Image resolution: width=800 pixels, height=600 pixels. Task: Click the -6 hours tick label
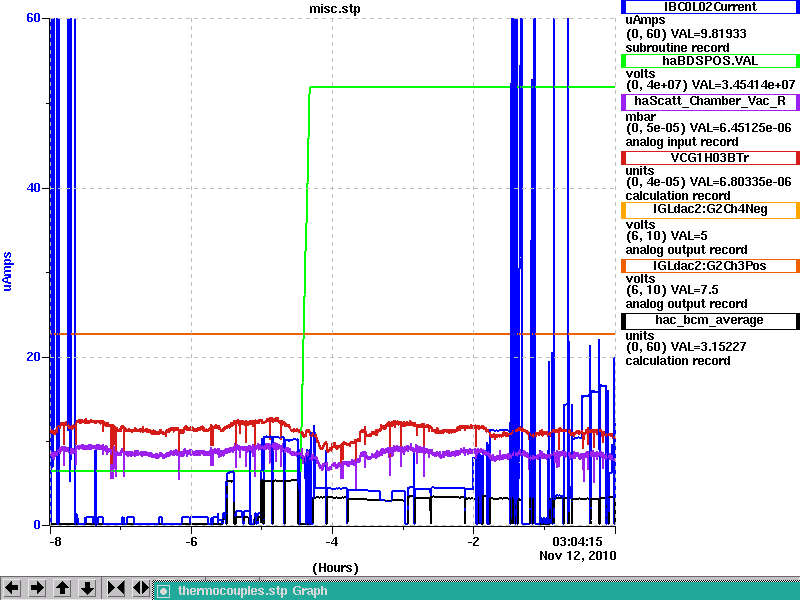tap(191, 542)
